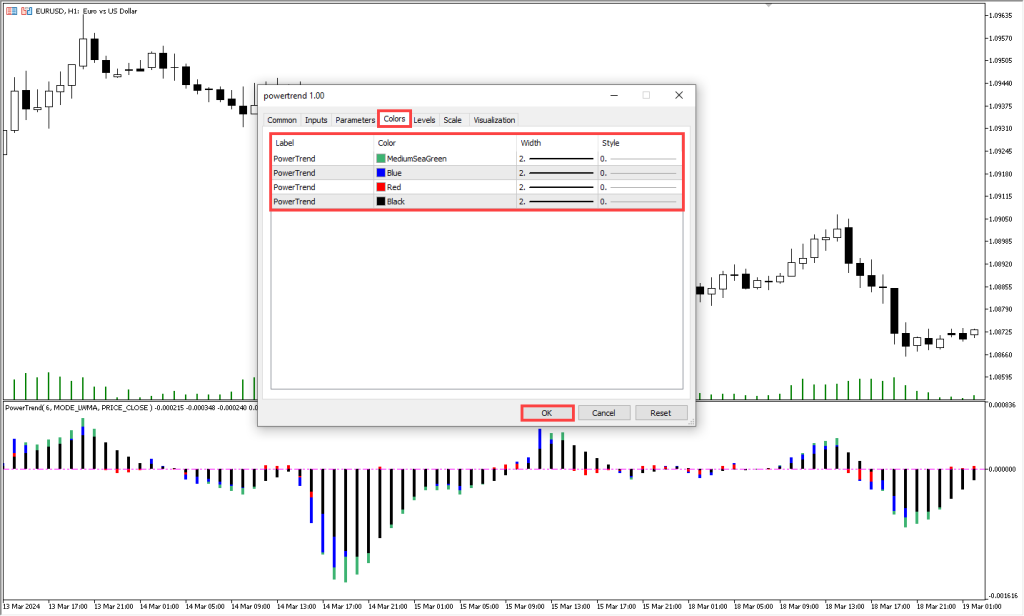Open style selector for MediumSeaGreen row
1024x616 pixels.
639,159
